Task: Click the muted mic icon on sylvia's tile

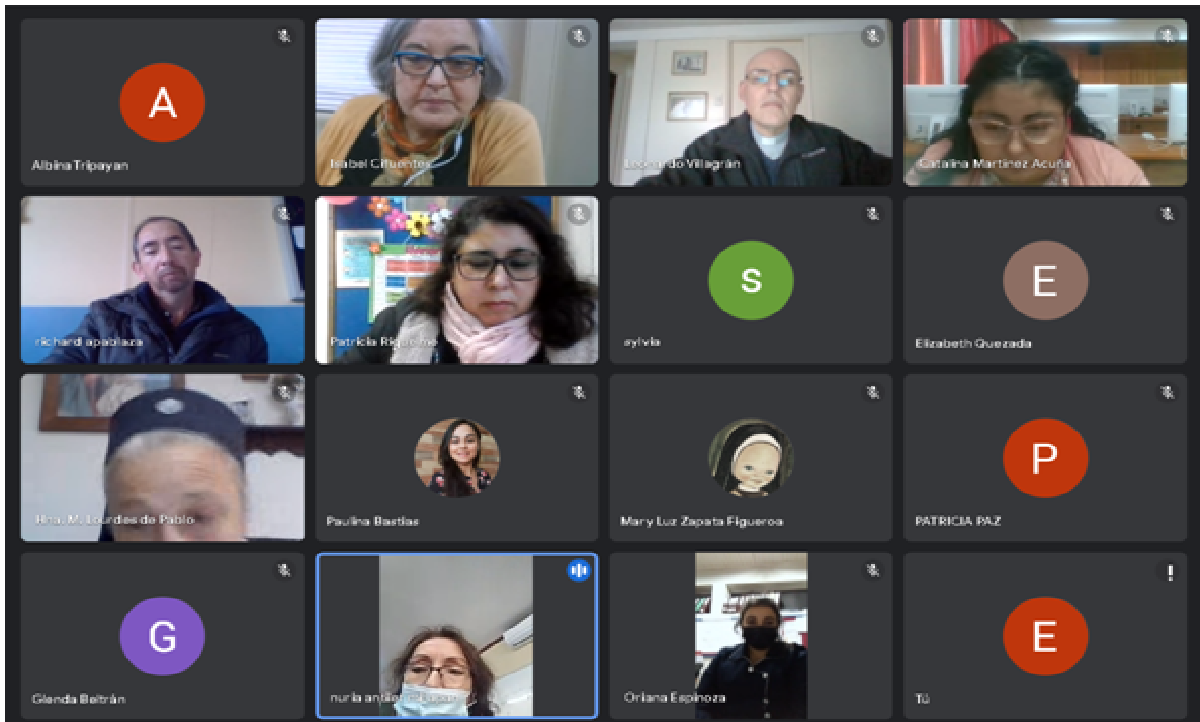Action: click(x=873, y=214)
